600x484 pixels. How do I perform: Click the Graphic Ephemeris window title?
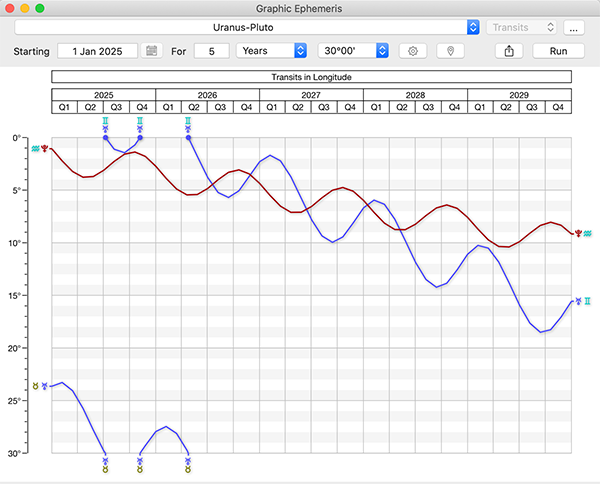point(299,8)
